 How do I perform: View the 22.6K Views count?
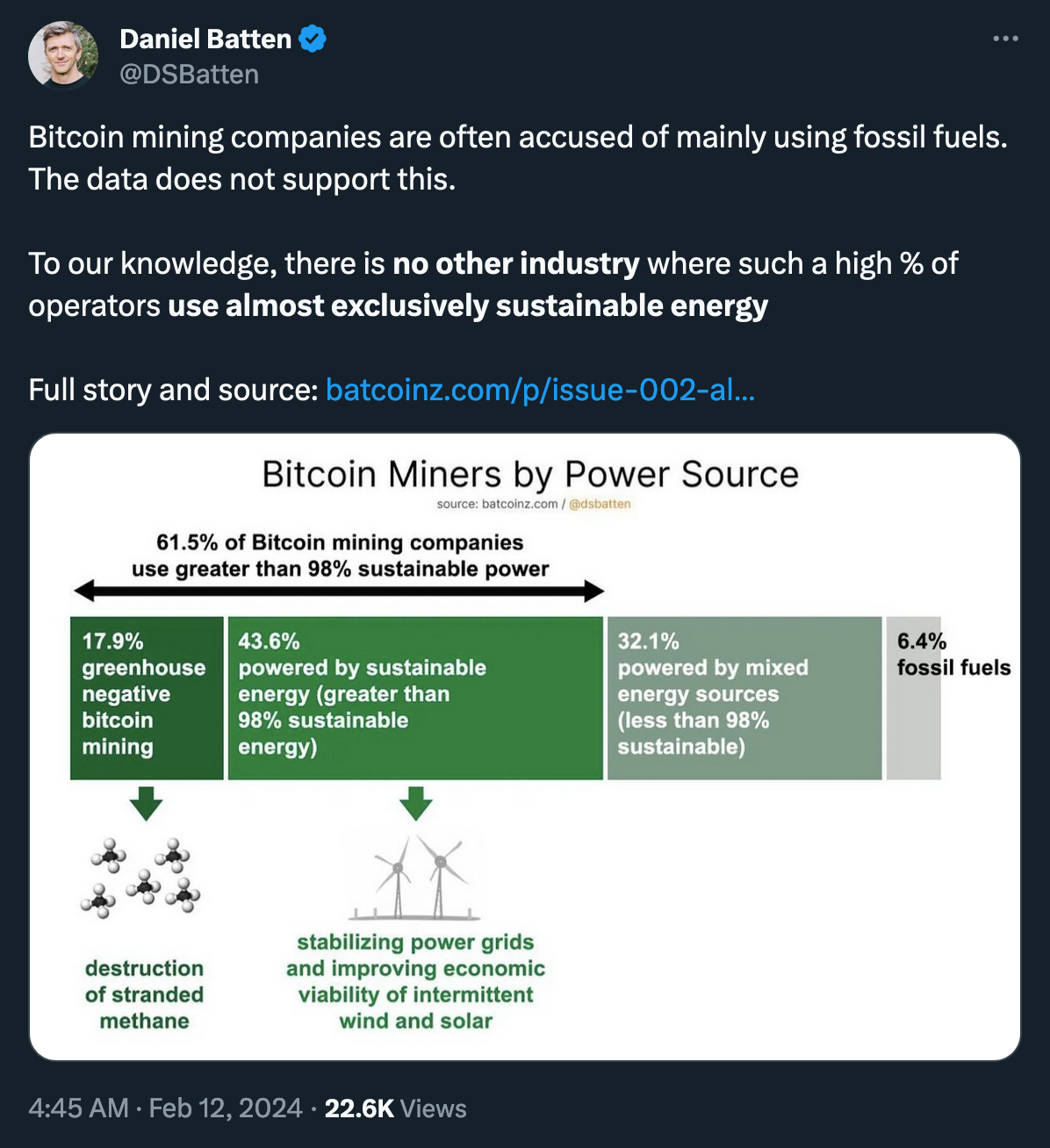[395, 1109]
